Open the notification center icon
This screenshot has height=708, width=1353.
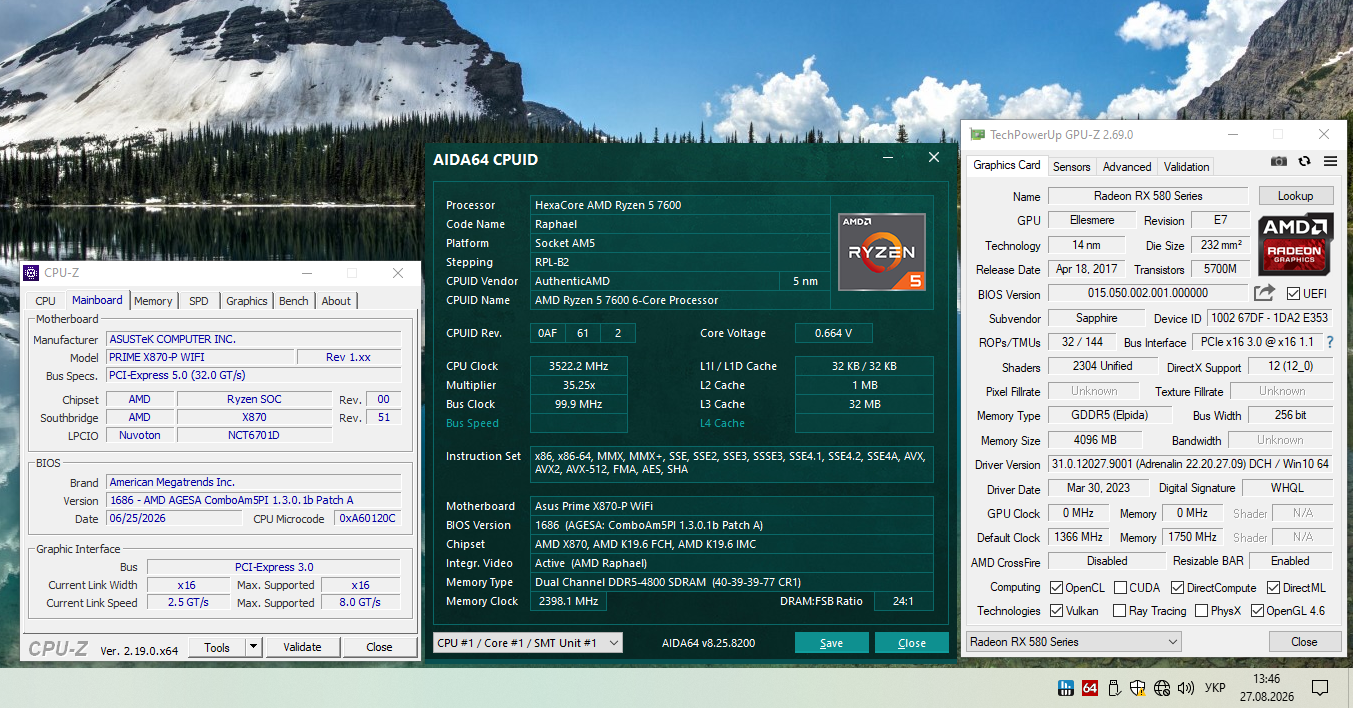(x=1320, y=688)
